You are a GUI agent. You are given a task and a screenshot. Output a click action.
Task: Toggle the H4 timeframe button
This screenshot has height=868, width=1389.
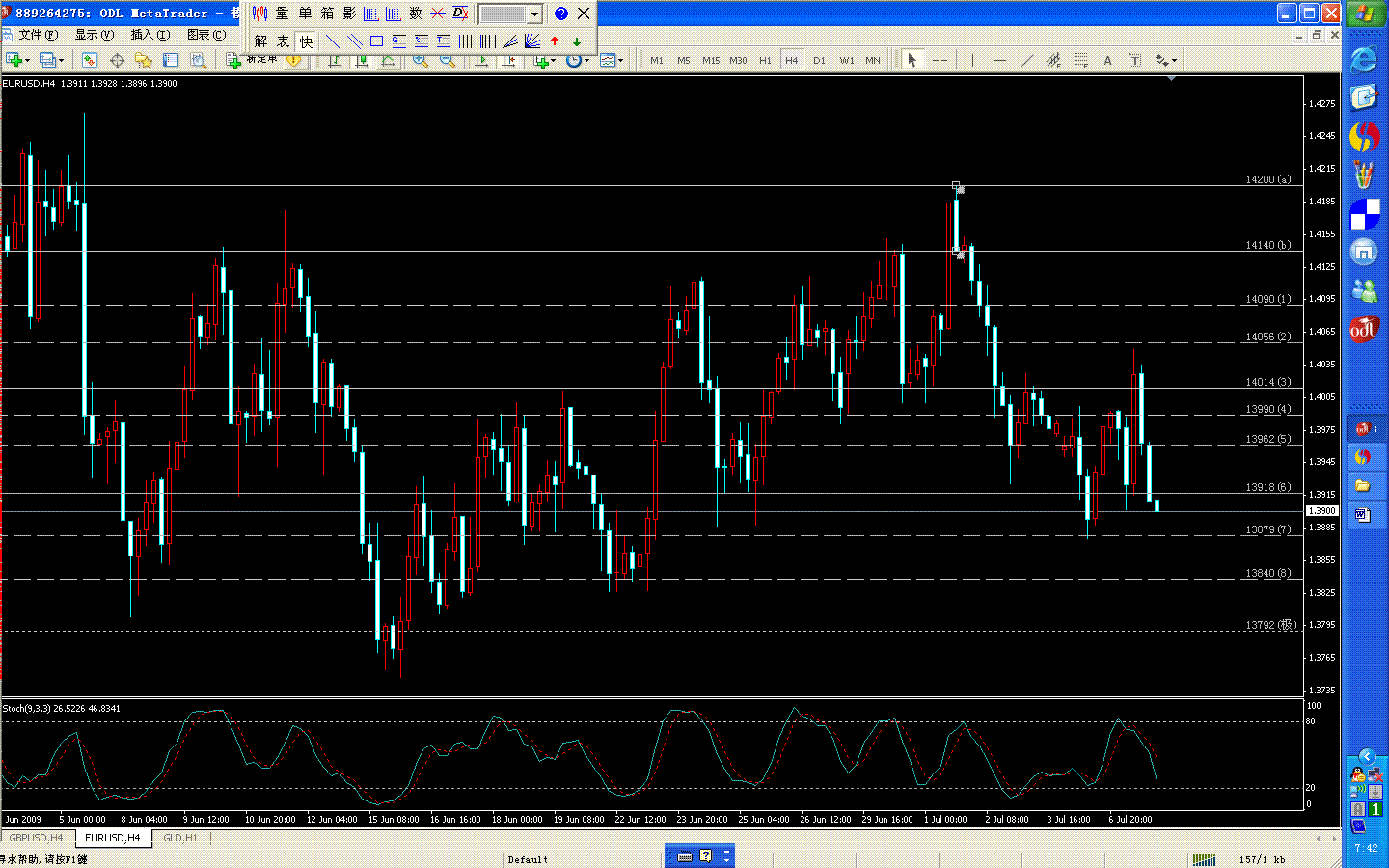(792, 60)
